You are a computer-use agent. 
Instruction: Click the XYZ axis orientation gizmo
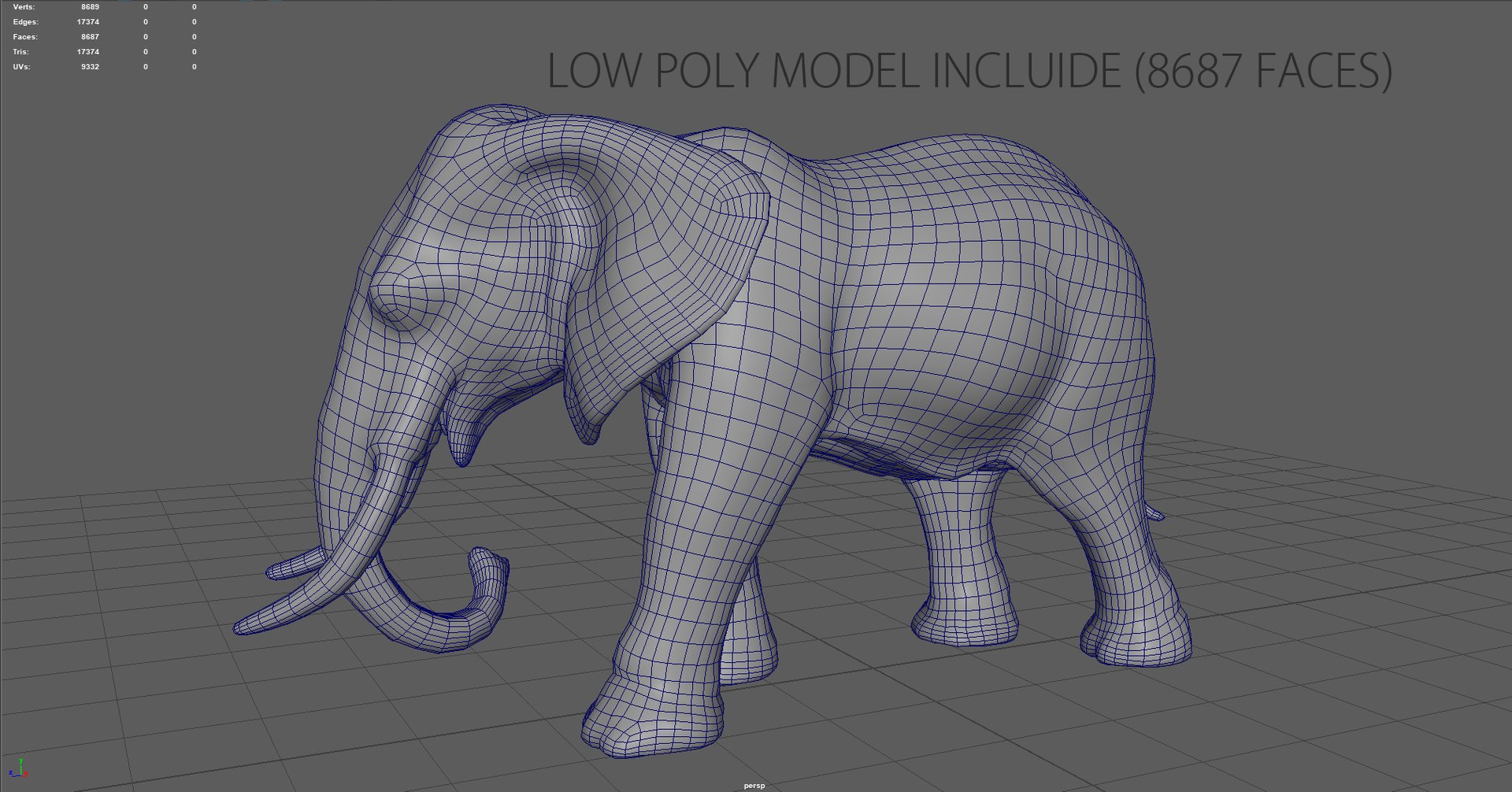tap(18, 769)
